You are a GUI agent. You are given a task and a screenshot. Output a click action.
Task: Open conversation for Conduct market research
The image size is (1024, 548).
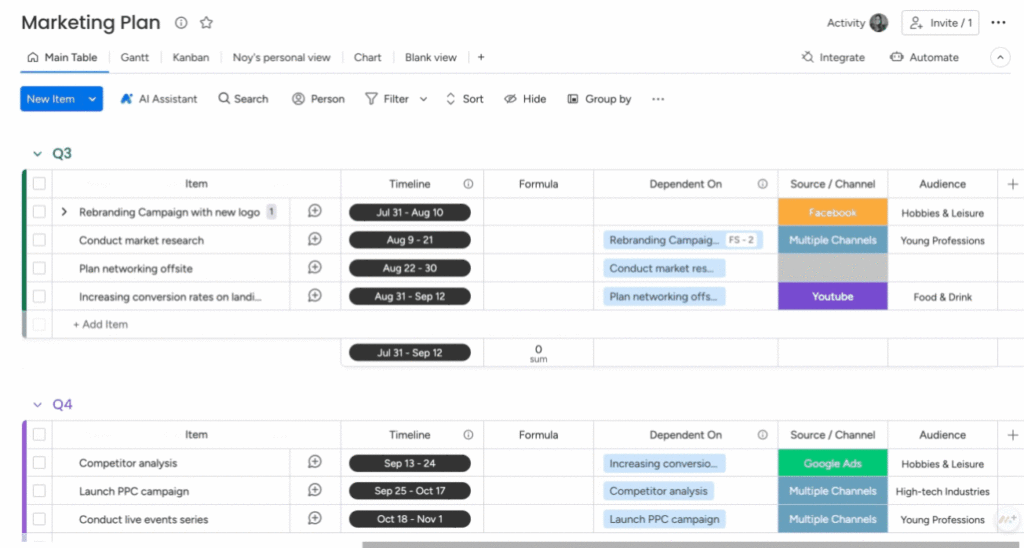point(314,240)
